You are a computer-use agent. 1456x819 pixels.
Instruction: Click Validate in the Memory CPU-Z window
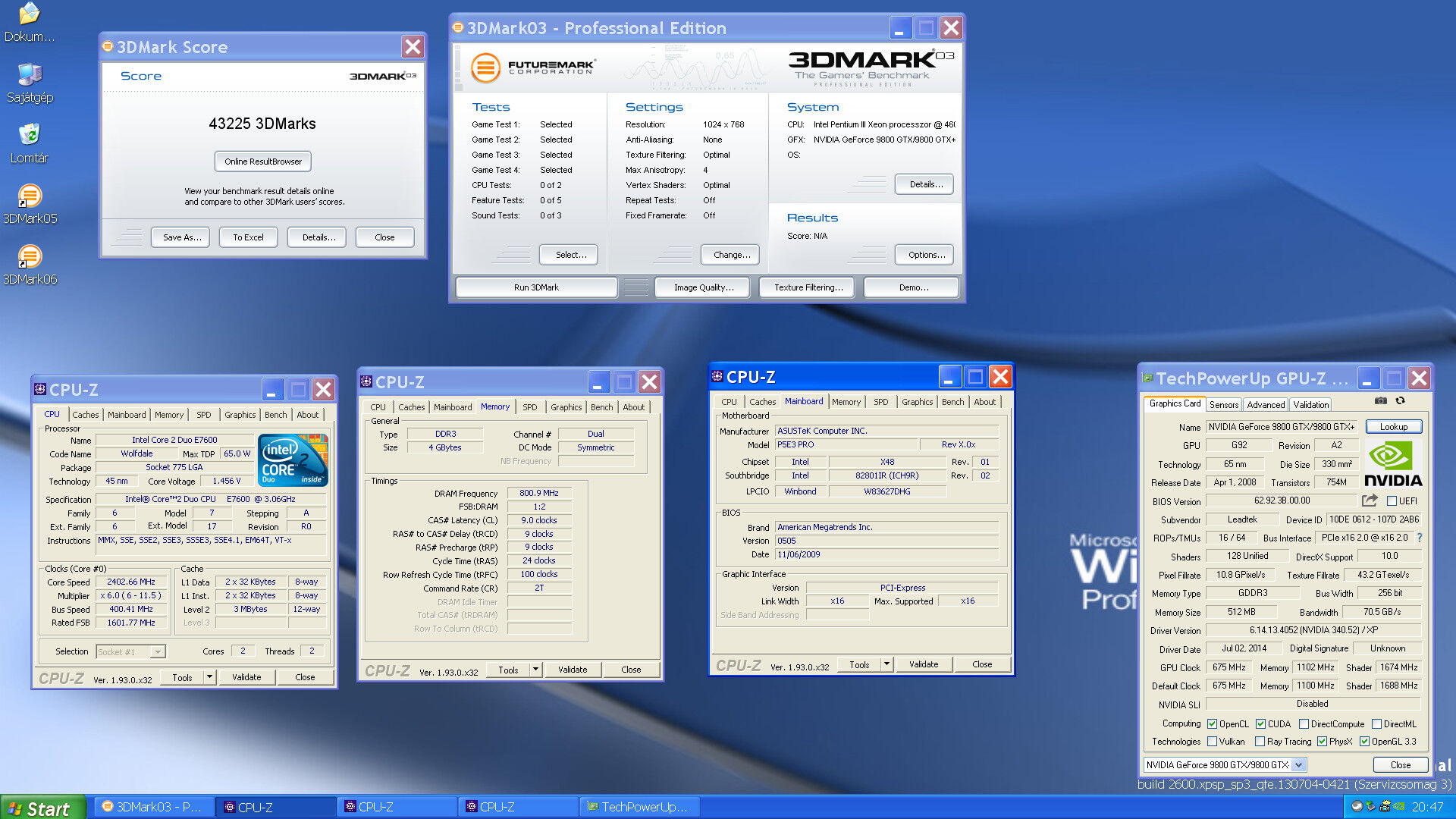point(573,670)
